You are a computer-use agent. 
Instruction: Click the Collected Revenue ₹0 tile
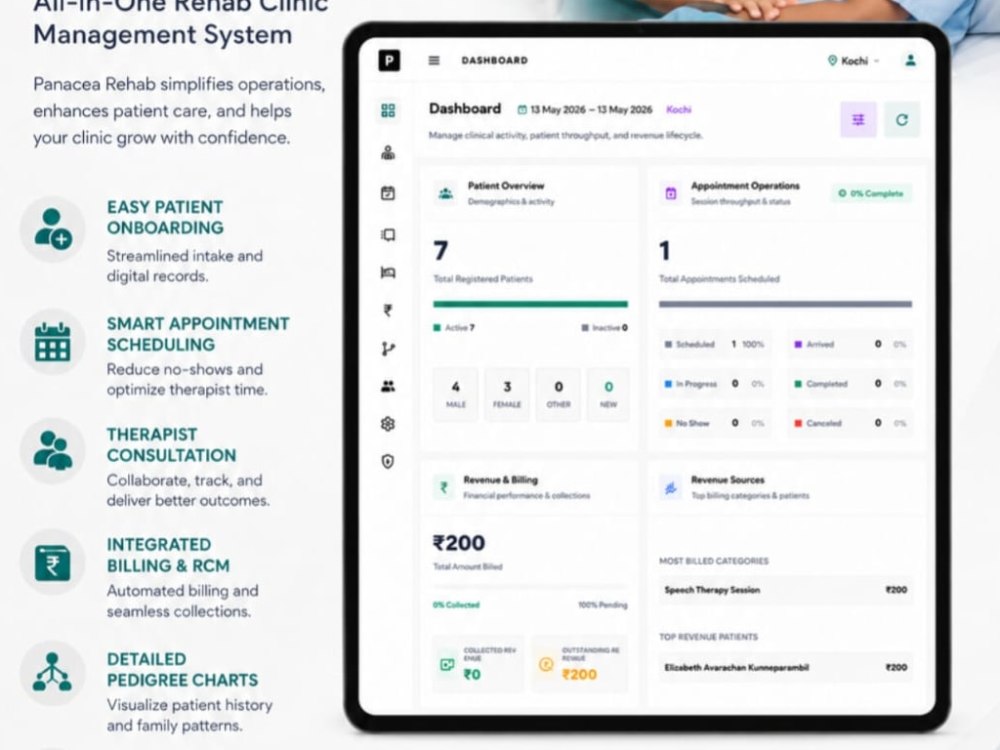coord(478,663)
